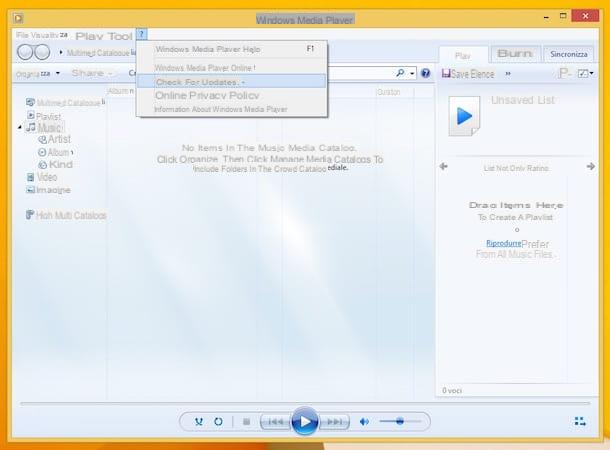
Task: Skip to next track
Action: [x=334, y=422]
